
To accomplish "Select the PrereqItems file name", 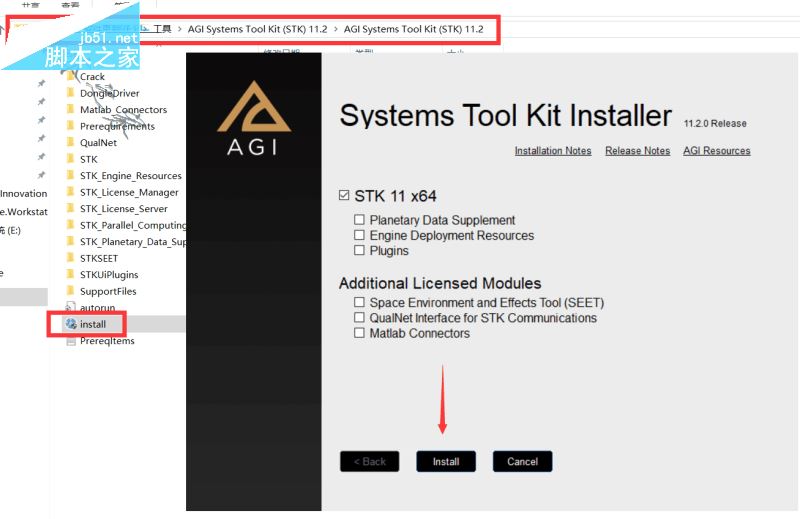I will [107, 340].
